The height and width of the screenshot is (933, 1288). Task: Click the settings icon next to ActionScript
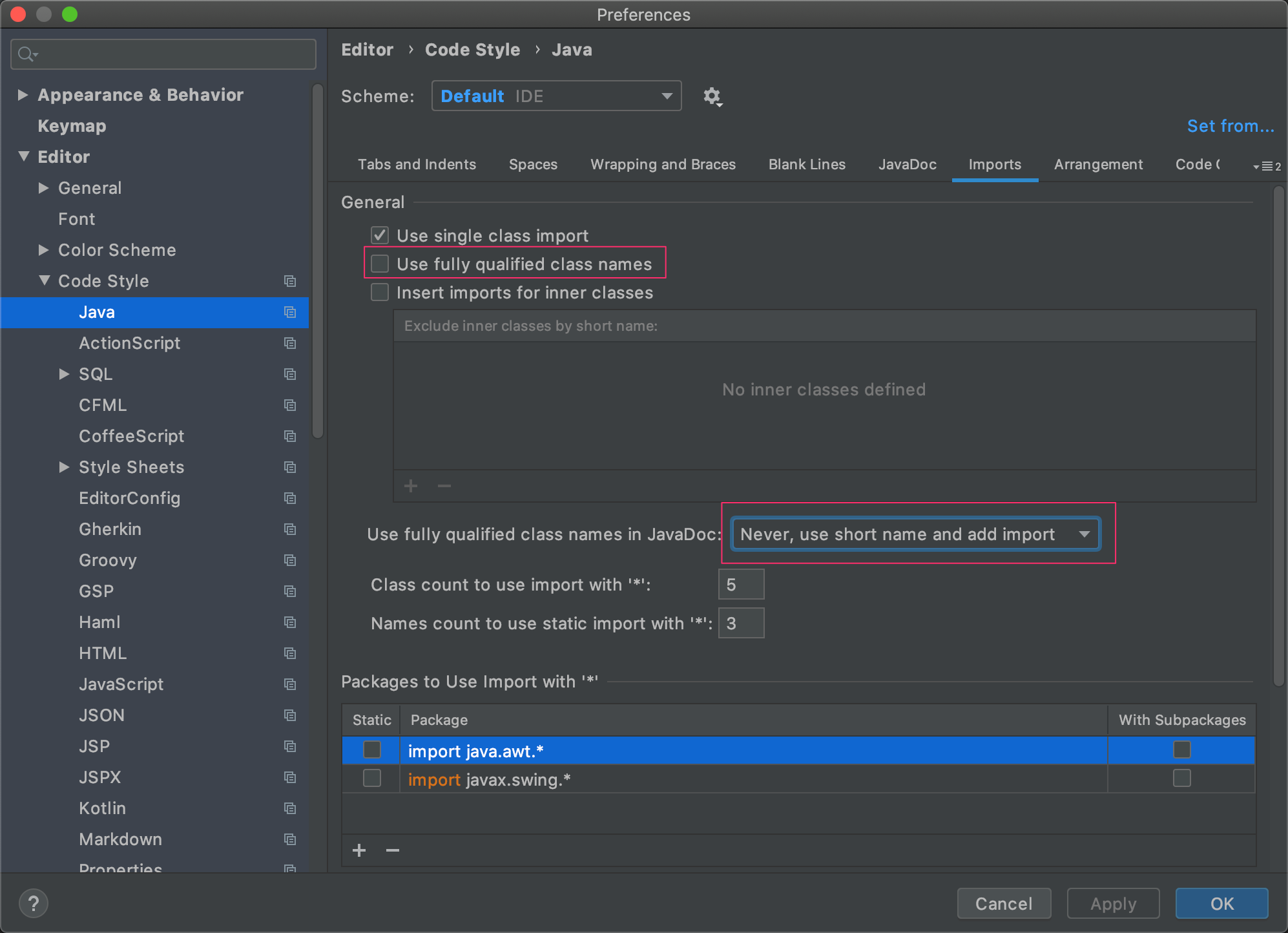(290, 343)
